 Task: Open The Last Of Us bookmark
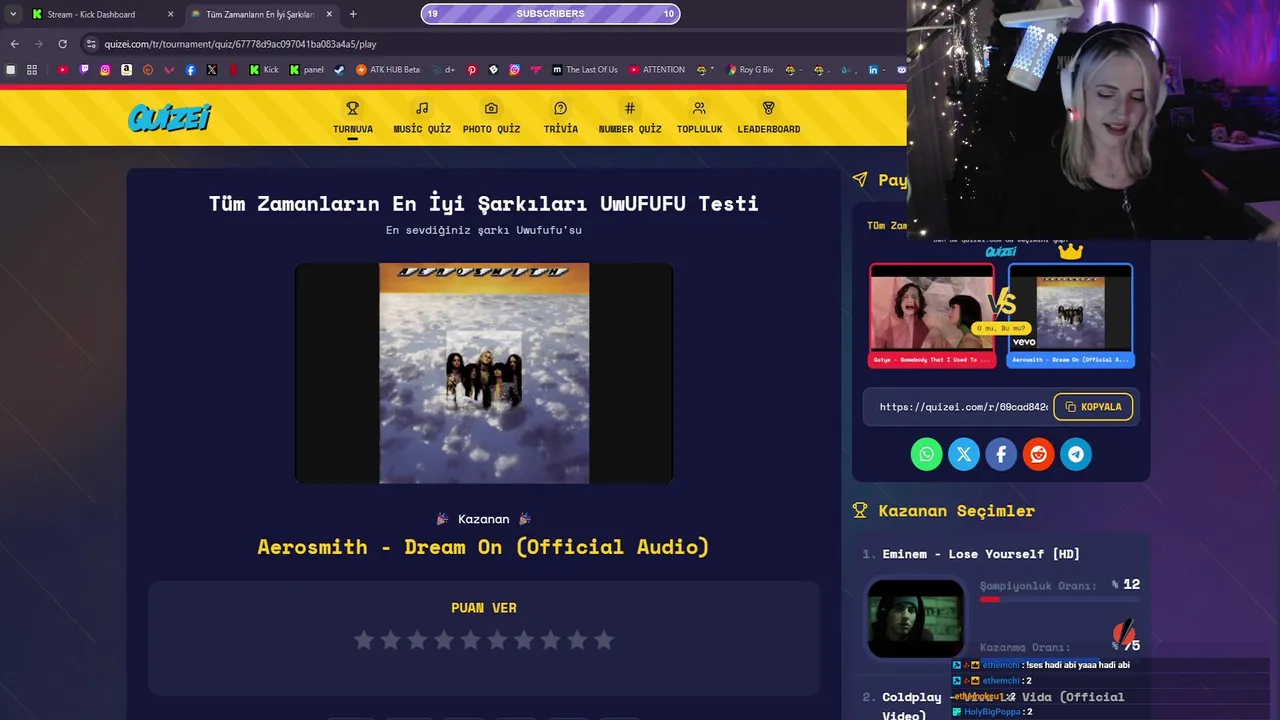584,70
